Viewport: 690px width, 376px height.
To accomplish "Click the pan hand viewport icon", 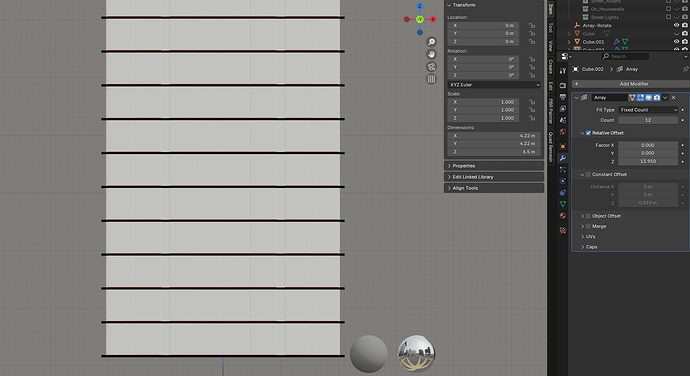I will 431,54.
